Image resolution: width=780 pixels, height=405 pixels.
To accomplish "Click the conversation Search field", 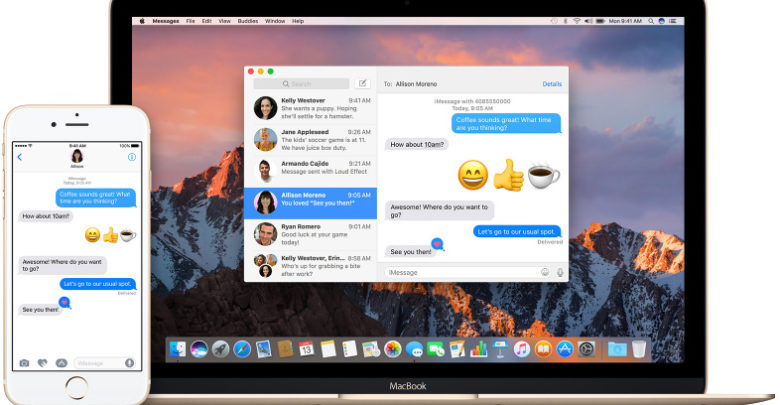I will pyautogui.click(x=301, y=84).
